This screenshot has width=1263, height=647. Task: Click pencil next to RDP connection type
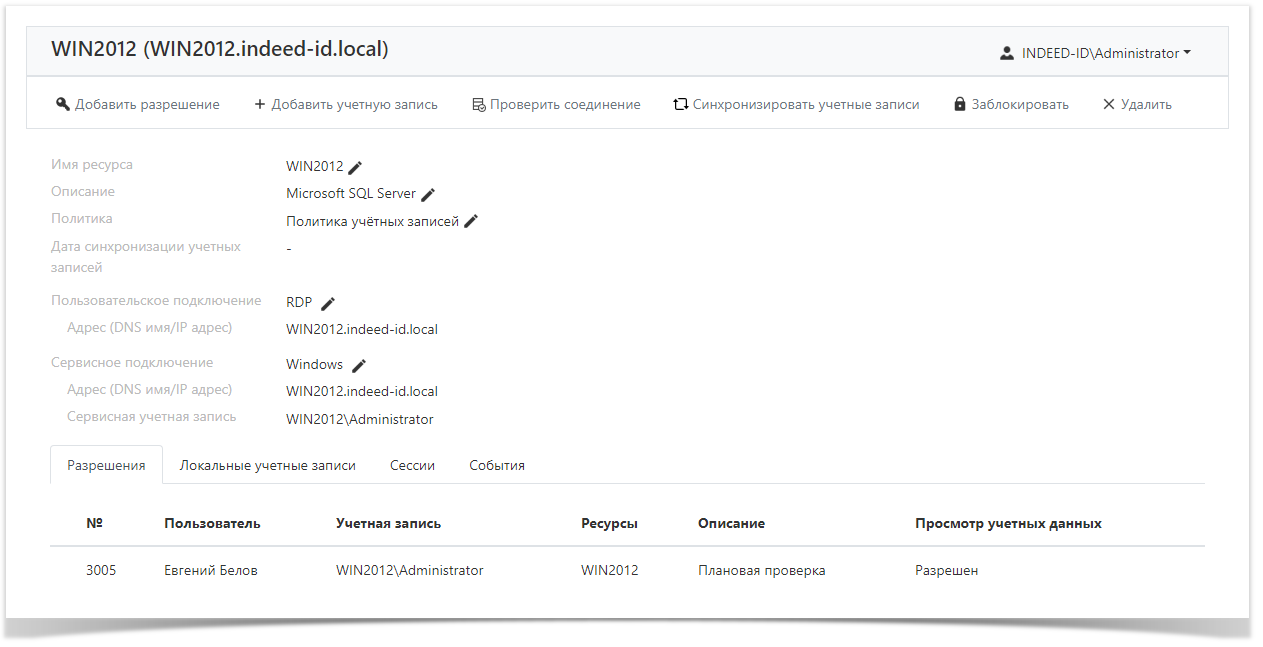click(327, 301)
